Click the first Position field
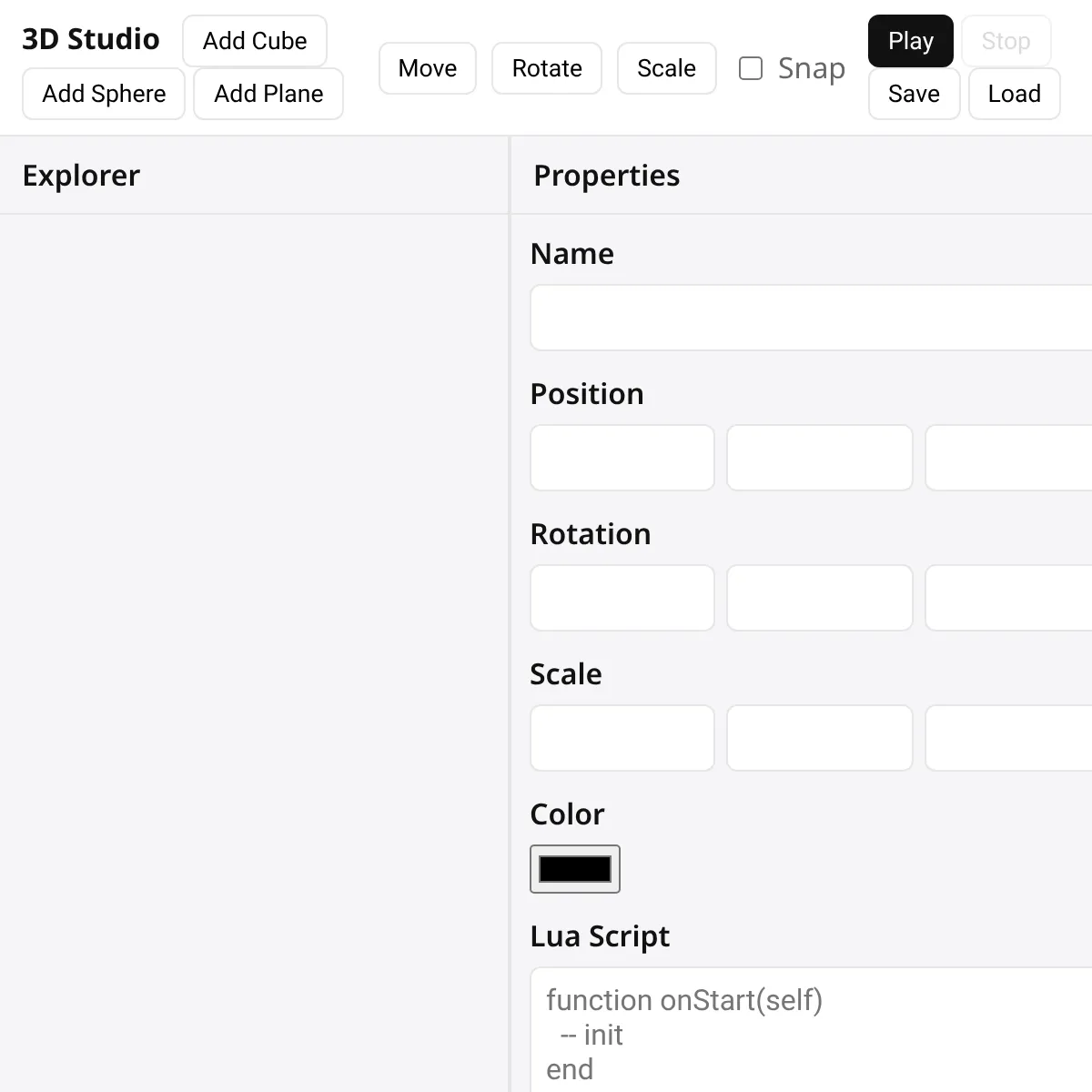 (622, 458)
